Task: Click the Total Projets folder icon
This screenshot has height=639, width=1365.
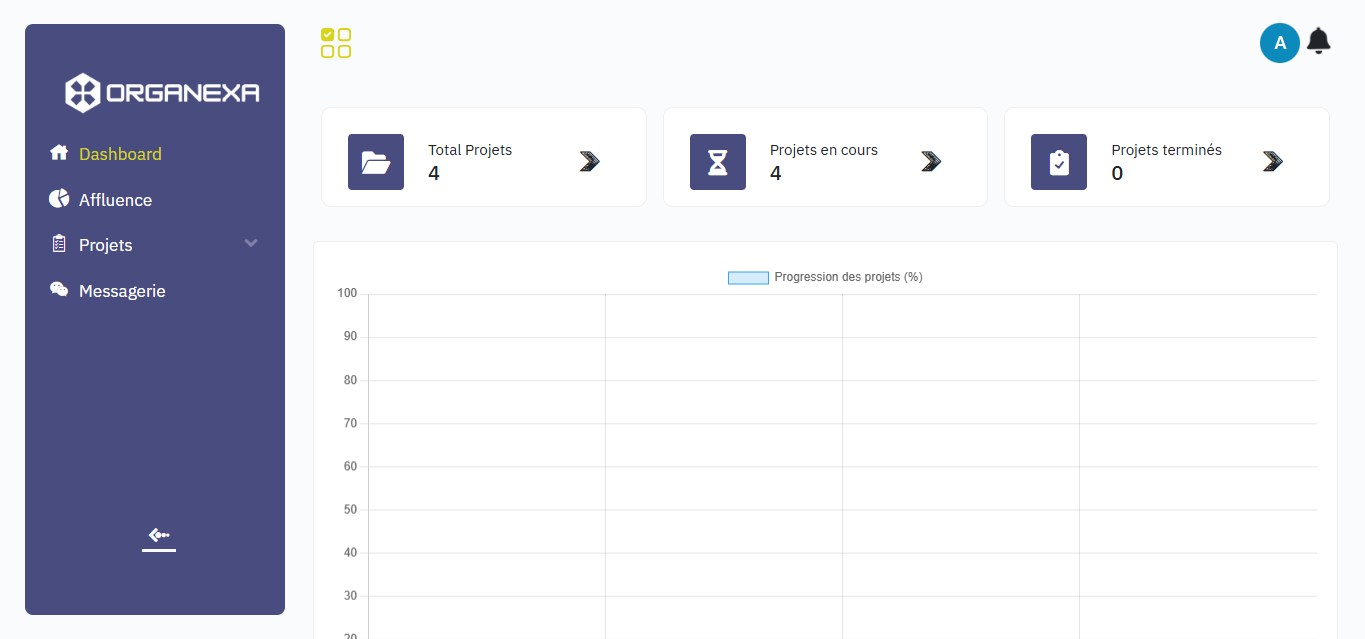Action: tap(376, 161)
